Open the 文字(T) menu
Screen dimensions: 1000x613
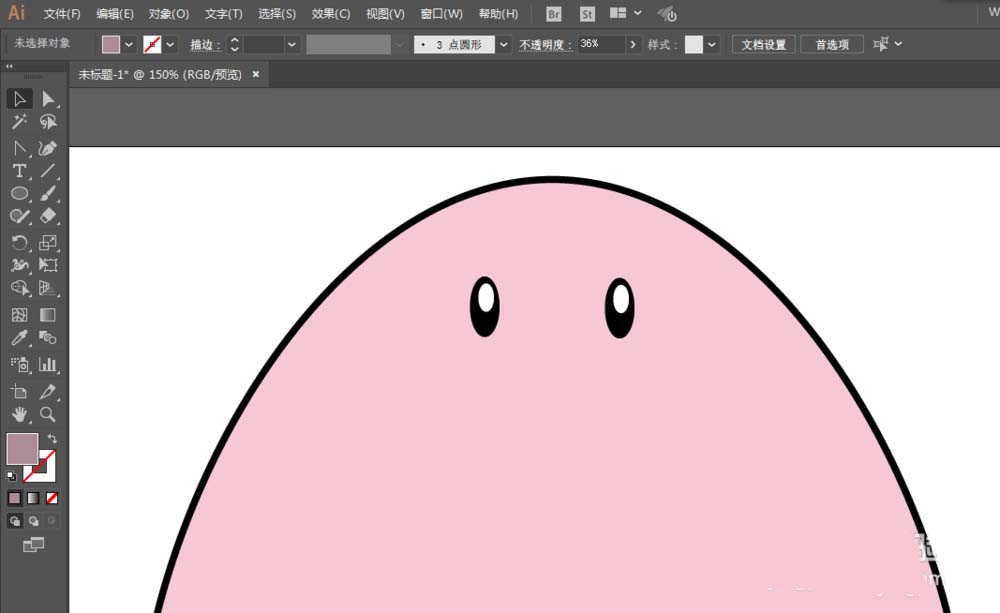coord(223,13)
